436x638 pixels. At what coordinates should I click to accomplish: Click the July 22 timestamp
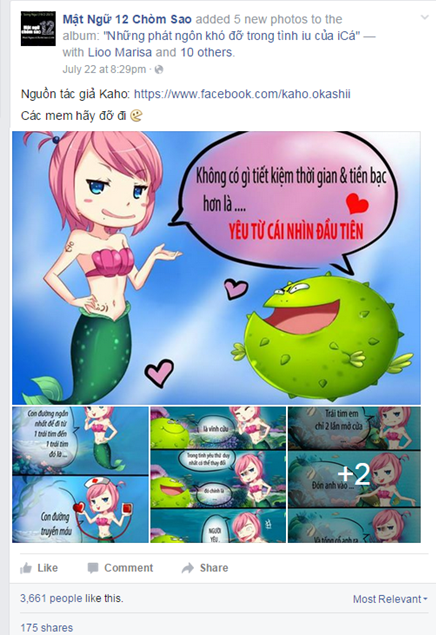click(x=104, y=70)
